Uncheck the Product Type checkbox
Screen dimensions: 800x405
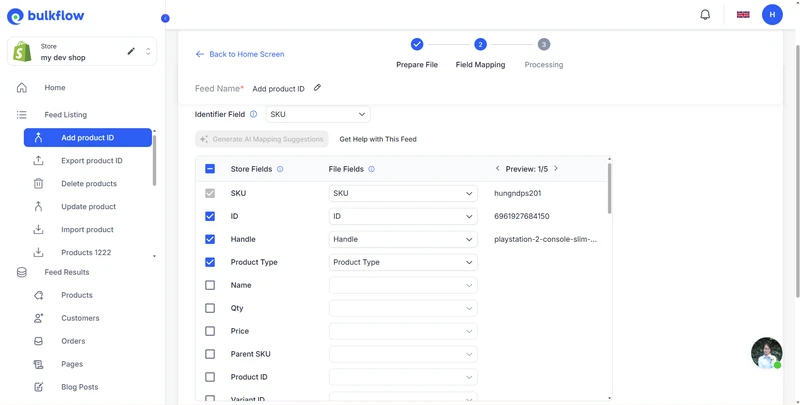tap(210, 262)
